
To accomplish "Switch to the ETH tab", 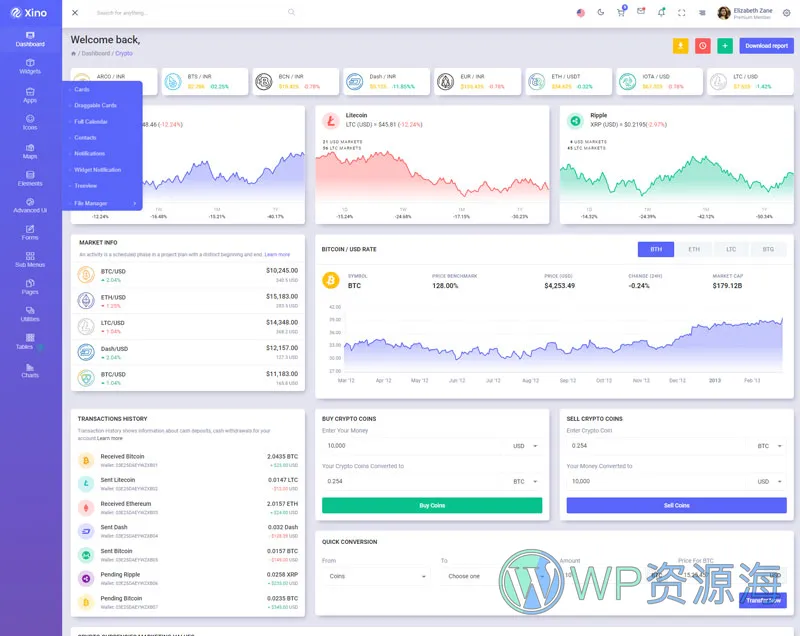I will click(693, 249).
